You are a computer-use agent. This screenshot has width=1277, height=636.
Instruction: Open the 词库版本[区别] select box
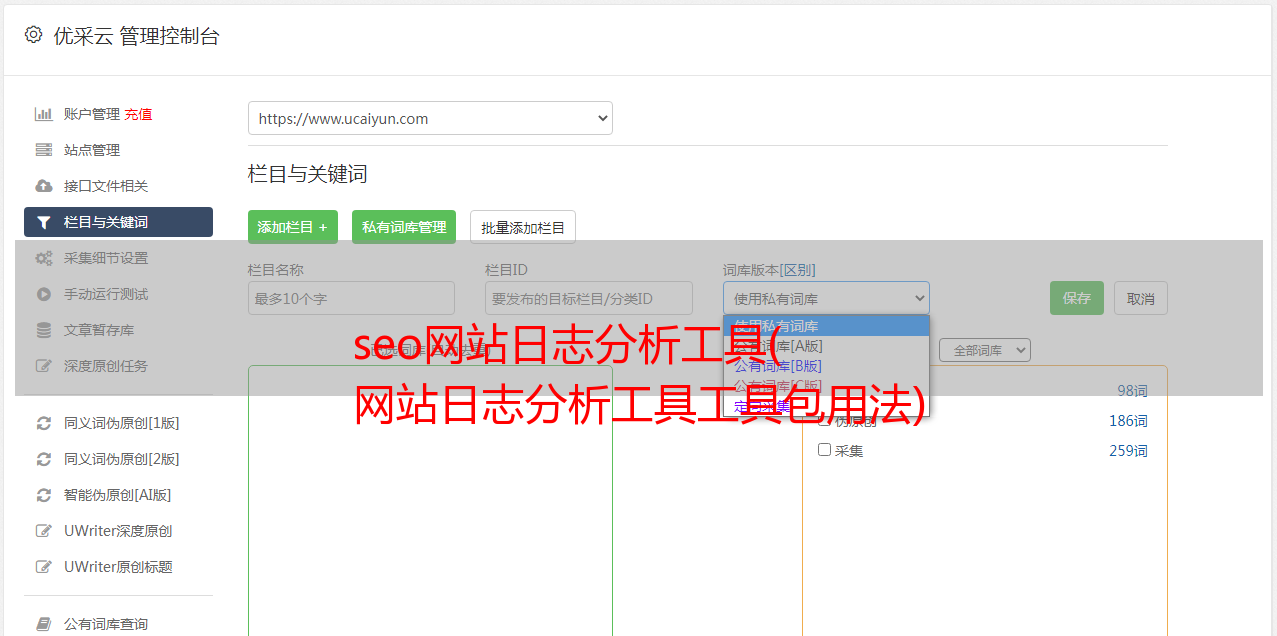826,298
